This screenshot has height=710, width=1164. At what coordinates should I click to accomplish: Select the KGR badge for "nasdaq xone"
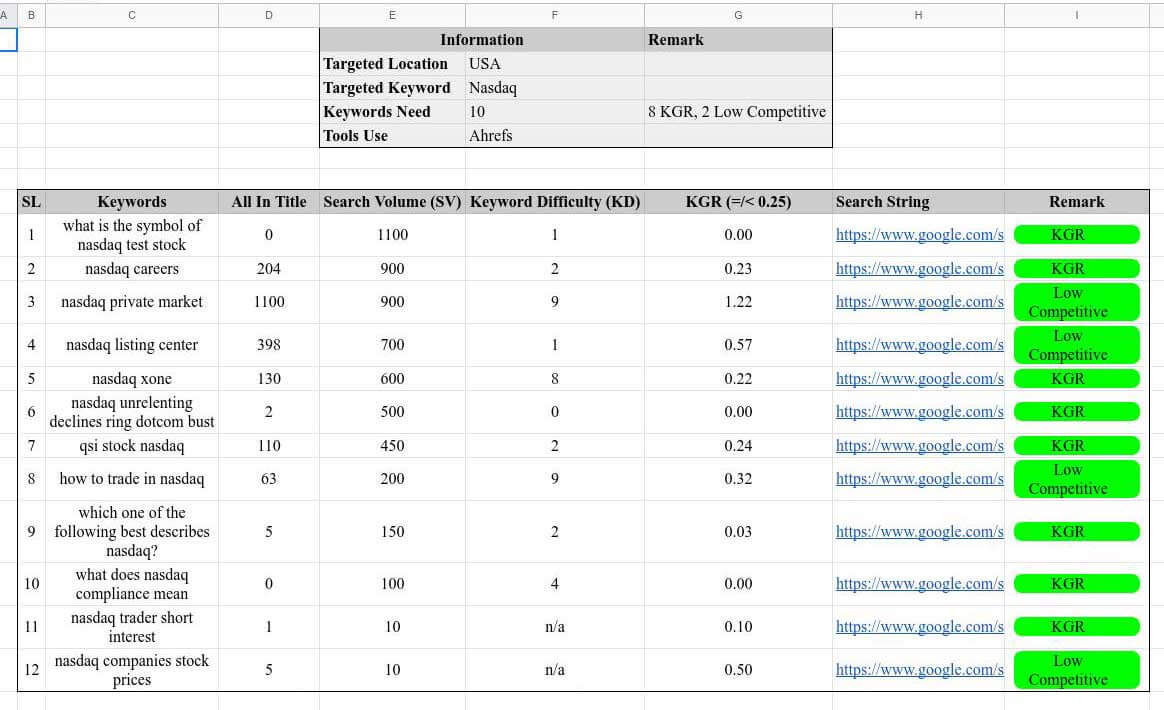[1076, 378]
